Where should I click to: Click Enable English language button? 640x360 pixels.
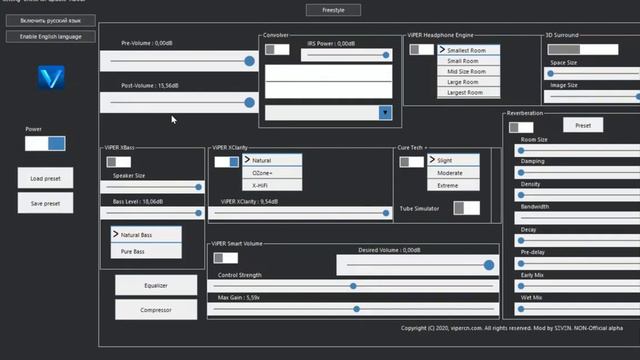click(x=51, y=36)
